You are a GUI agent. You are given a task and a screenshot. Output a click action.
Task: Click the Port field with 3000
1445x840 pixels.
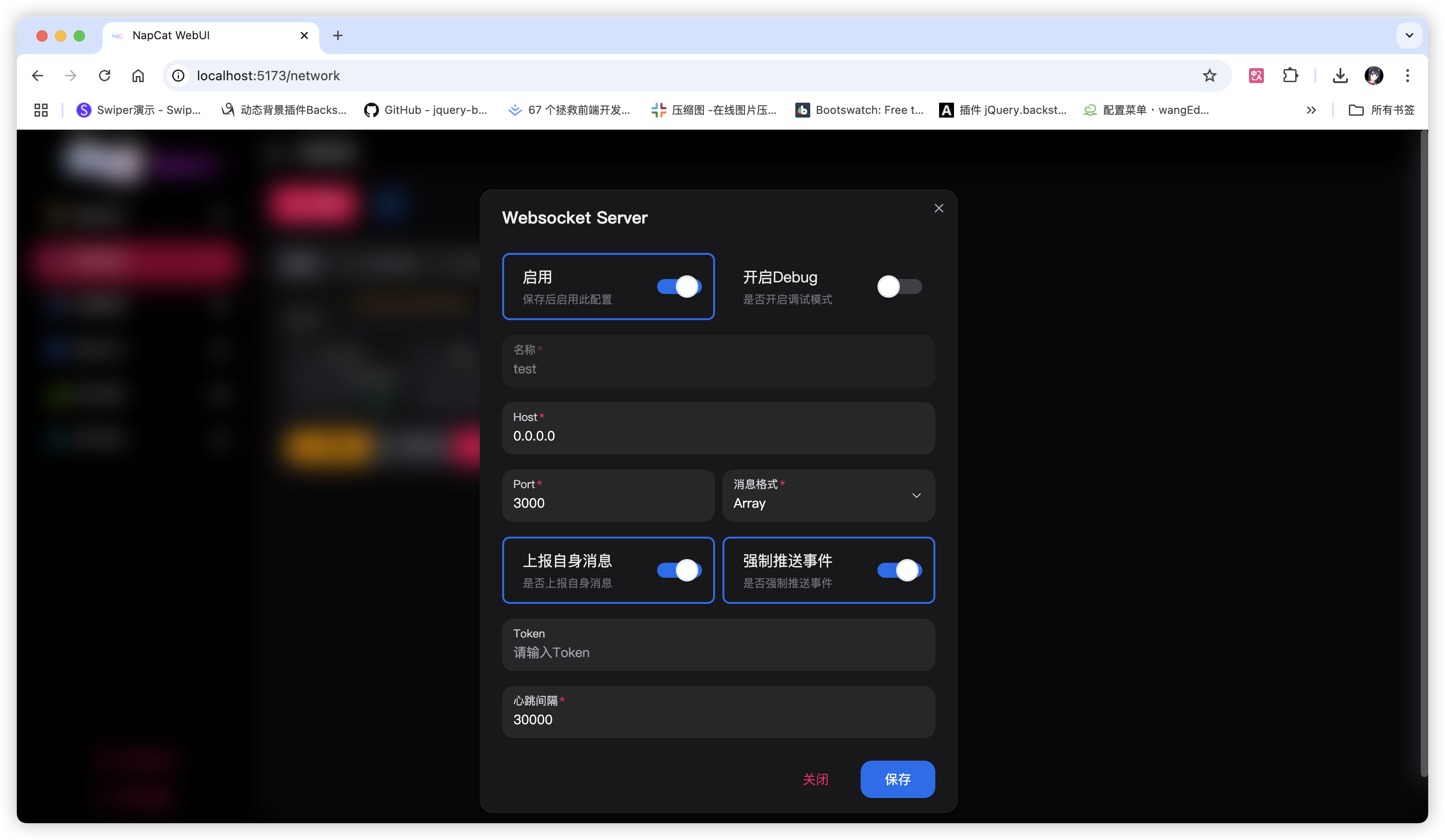[x=609, y=496]
